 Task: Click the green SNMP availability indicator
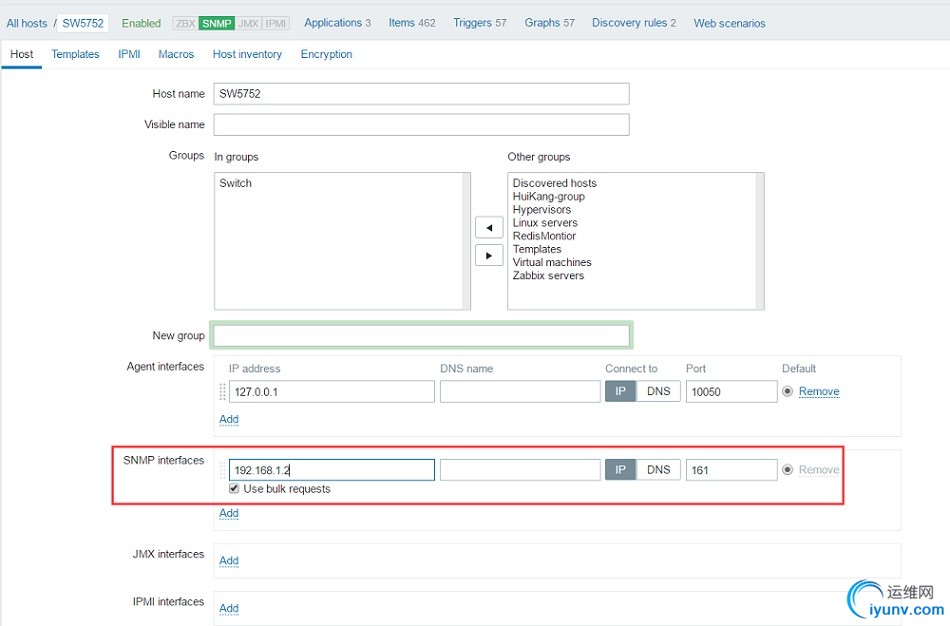pyautogui.click(x=216, y=24)
